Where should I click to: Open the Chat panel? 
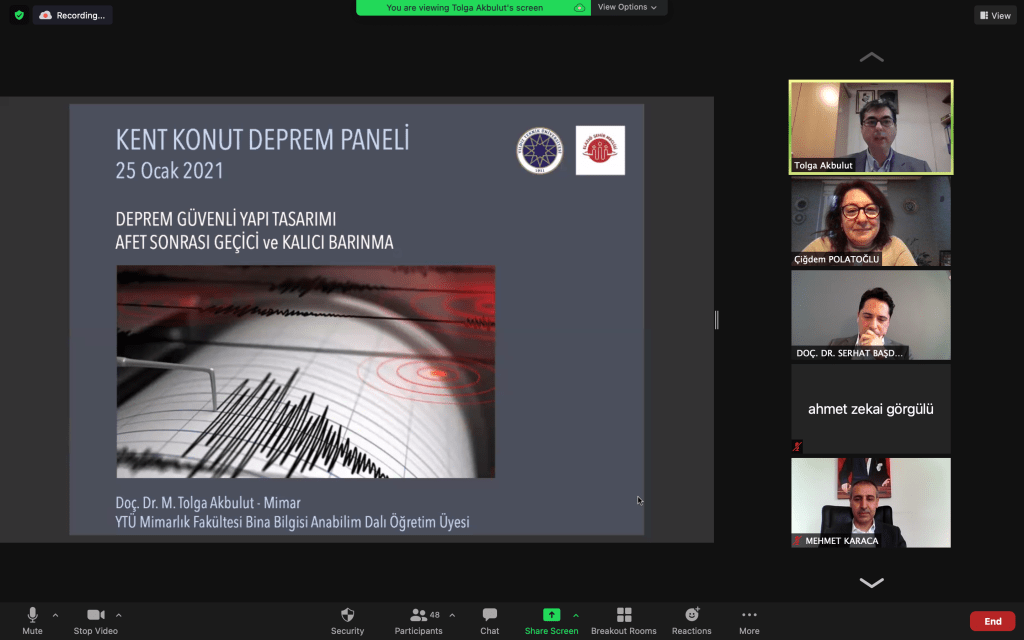(489, 615)
